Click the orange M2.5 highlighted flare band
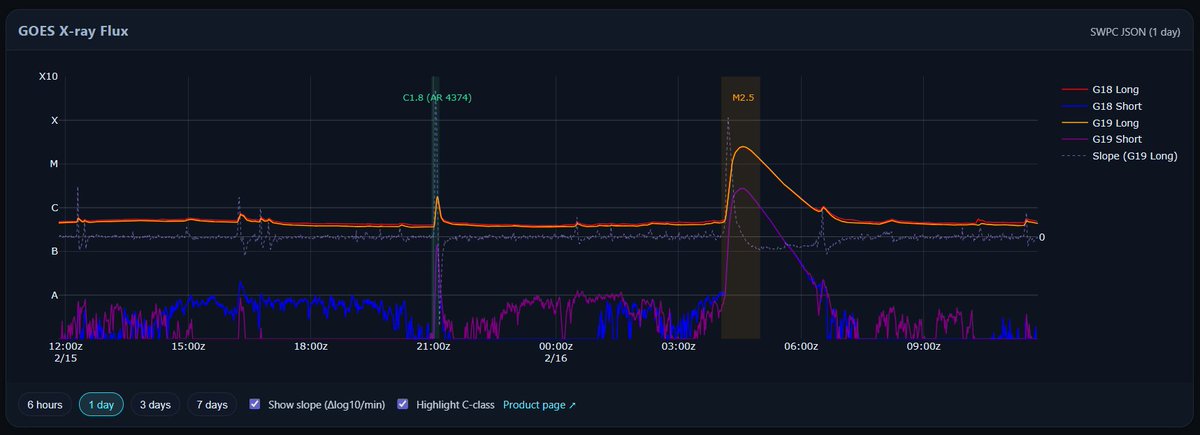Image resolution: width=1200 pixels, height=435 pixels. tap(741, 207)
